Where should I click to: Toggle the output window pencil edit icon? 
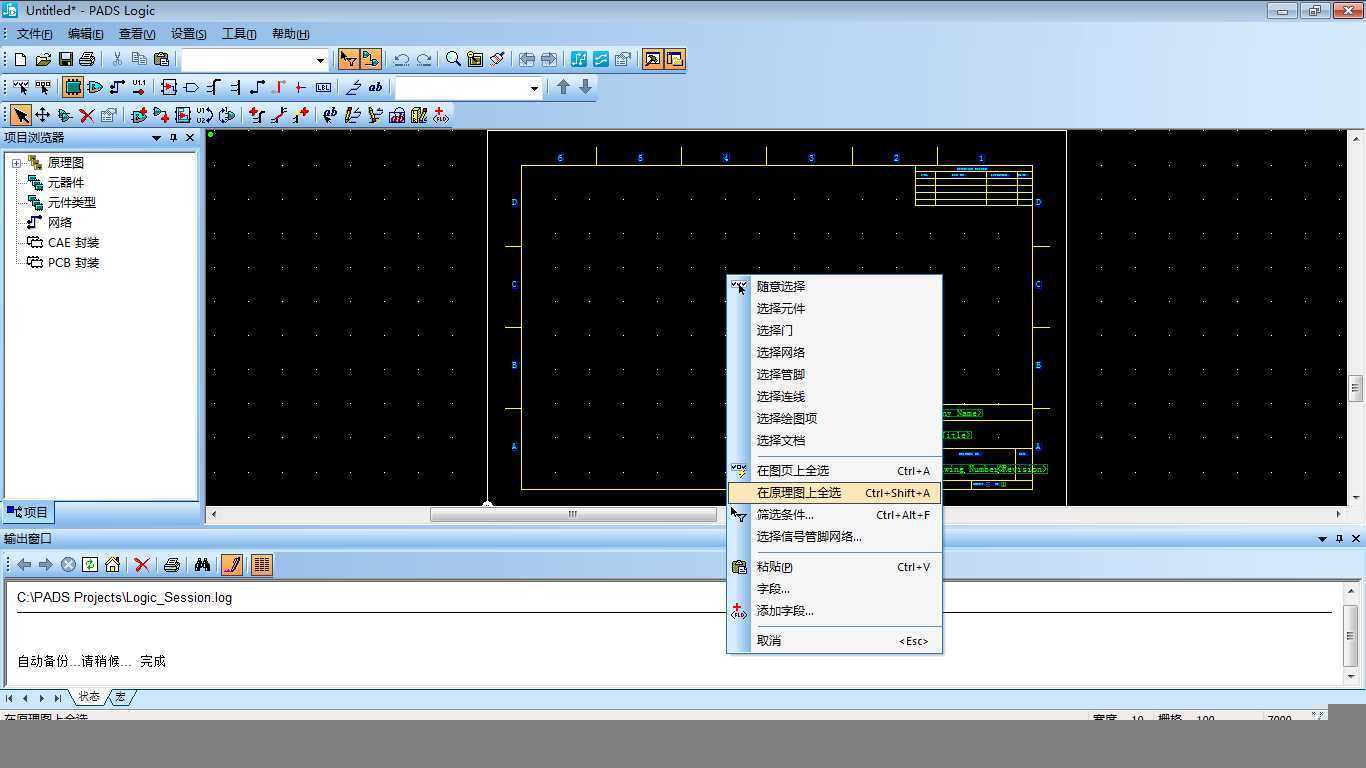point(232,565)
